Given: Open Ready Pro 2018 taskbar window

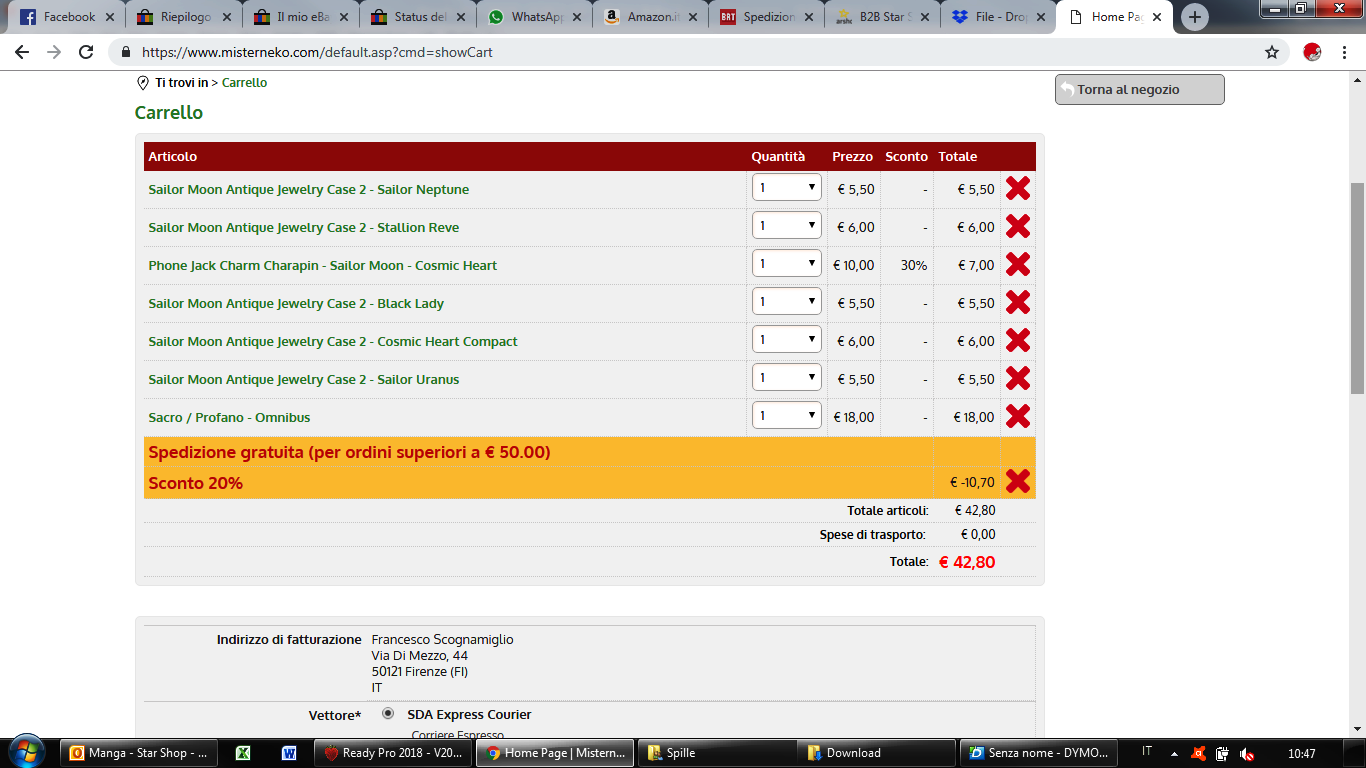Looking at the screenshot, I should [x=395, y=753].
